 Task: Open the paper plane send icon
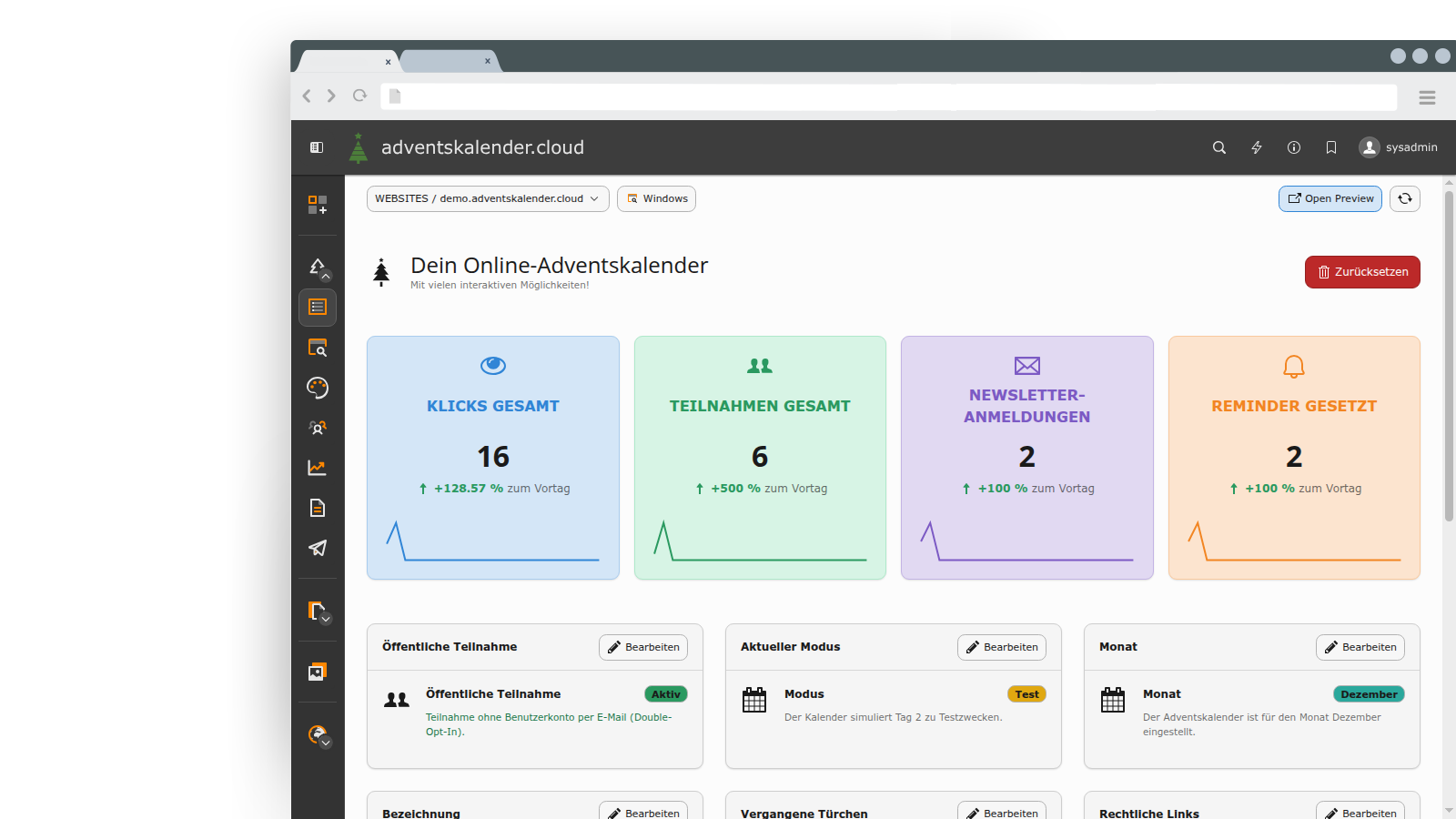[x=318, y=548]
